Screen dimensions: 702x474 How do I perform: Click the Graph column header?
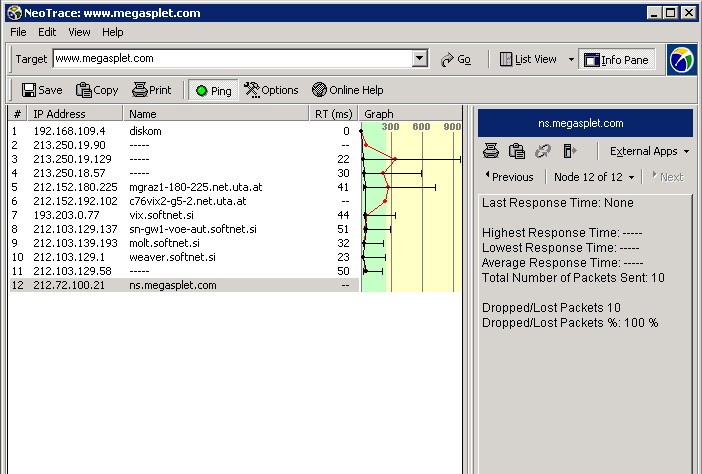410,114
